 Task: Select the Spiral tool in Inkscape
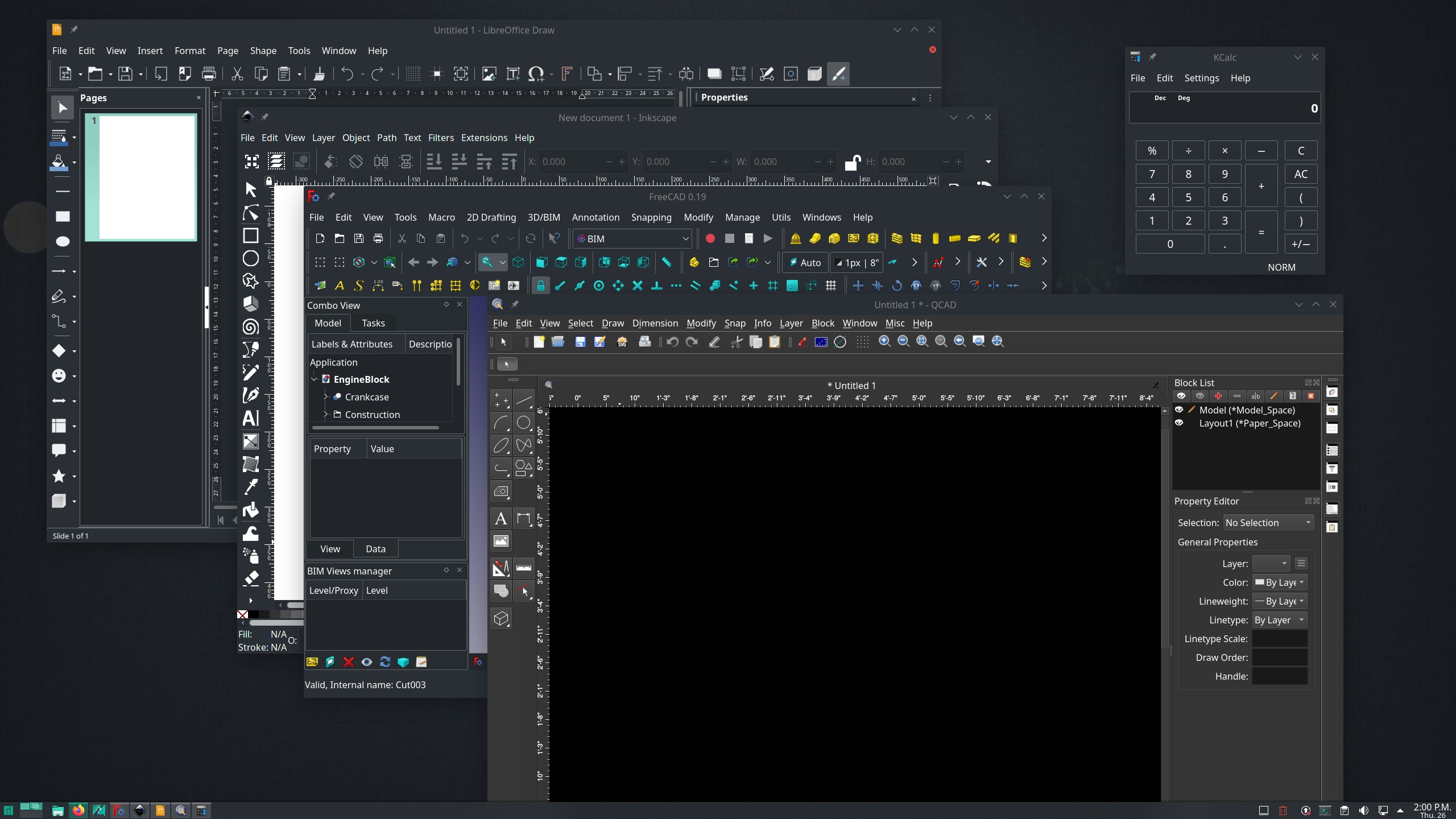(250, 327)
